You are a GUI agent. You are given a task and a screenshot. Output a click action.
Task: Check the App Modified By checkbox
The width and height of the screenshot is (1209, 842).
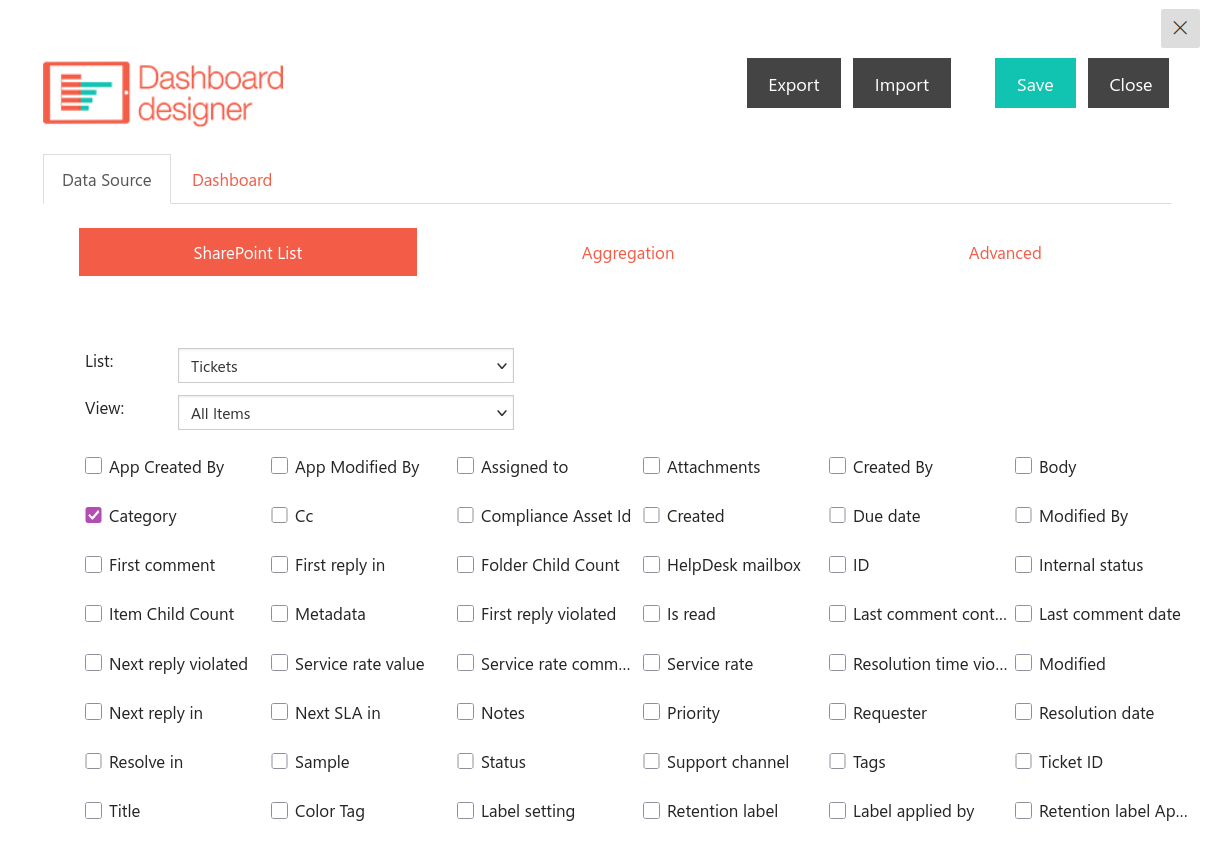[x=279, y=466]
